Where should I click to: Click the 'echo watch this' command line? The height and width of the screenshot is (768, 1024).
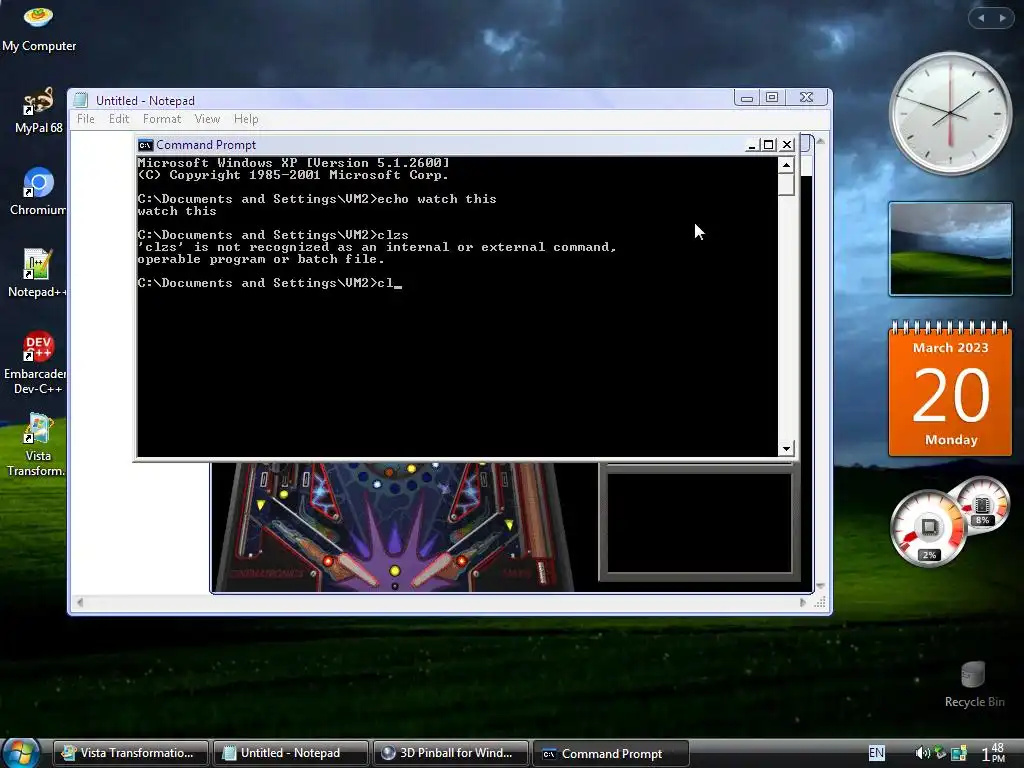click(317, 199)
